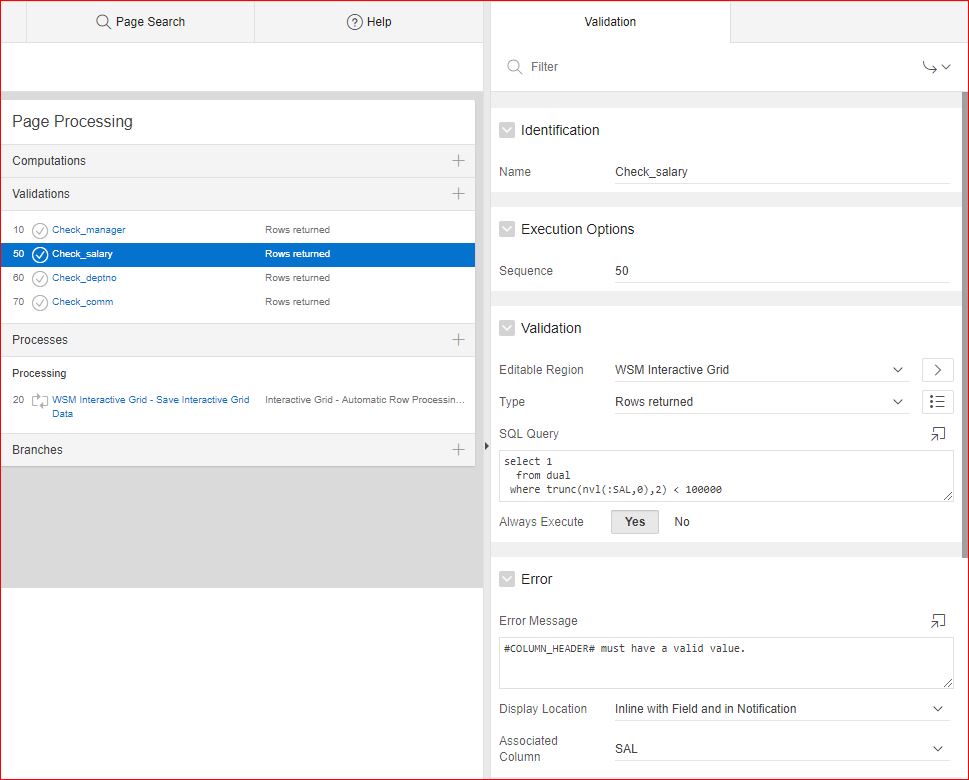969x780 pixels.
Task: Set Always Execute to No
Action: pyautogui.click(x=682, y=522)
